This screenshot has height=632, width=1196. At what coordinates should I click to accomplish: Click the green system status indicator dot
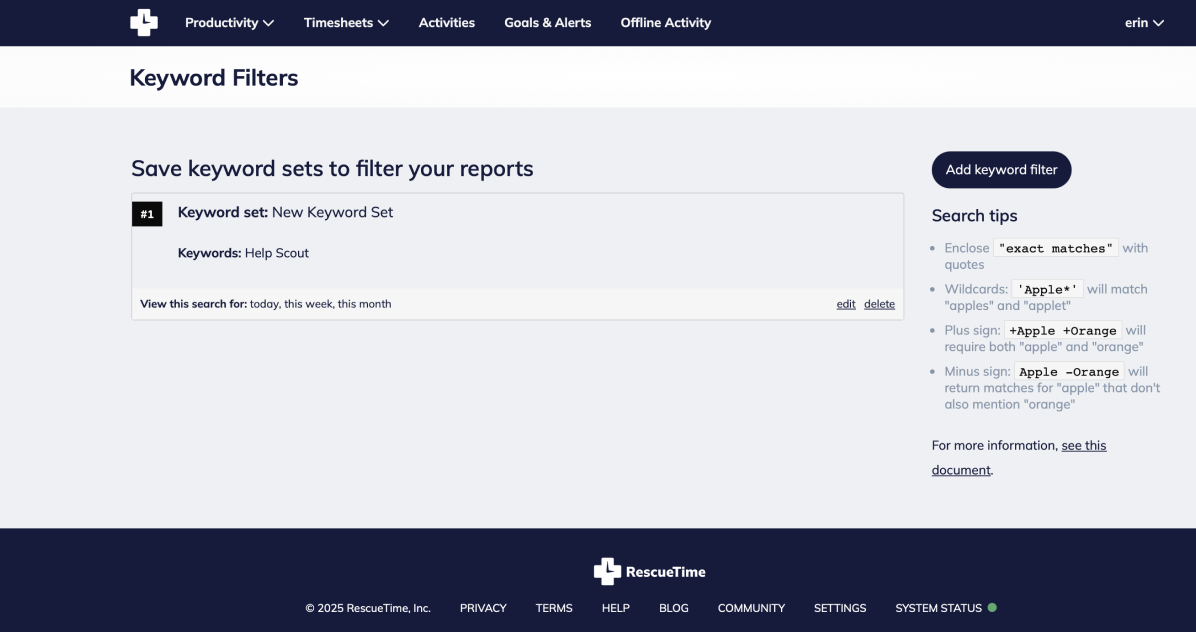point(992,607)
